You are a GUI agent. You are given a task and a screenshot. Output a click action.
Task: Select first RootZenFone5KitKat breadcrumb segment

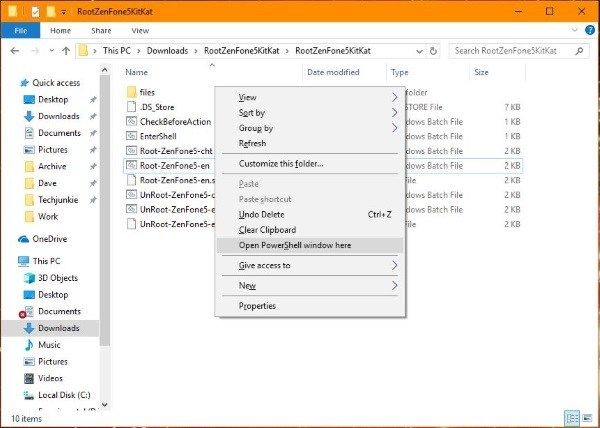tap(241, 51)
